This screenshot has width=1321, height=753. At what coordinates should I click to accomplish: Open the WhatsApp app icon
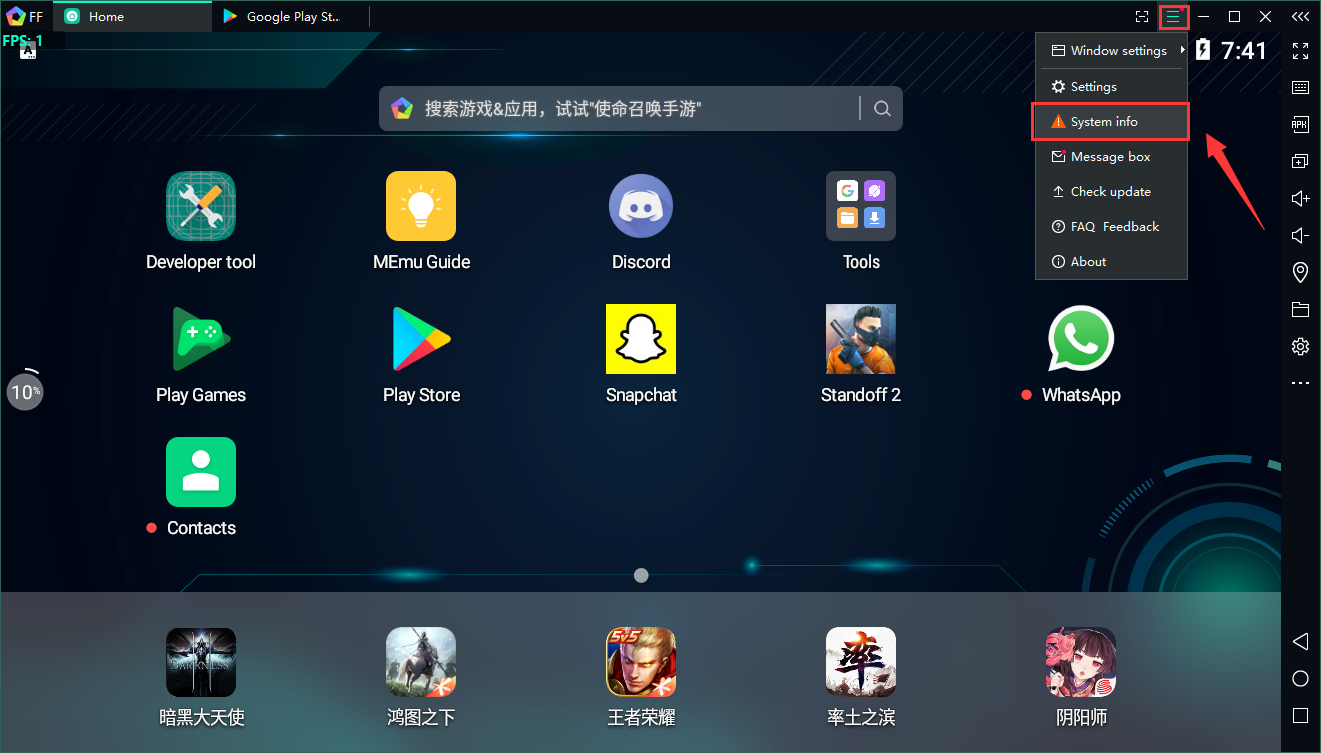(1080, 340)
